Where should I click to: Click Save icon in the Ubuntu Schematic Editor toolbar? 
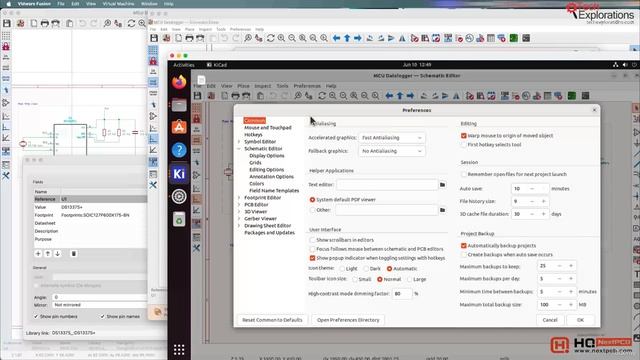[x=198, y=96]
